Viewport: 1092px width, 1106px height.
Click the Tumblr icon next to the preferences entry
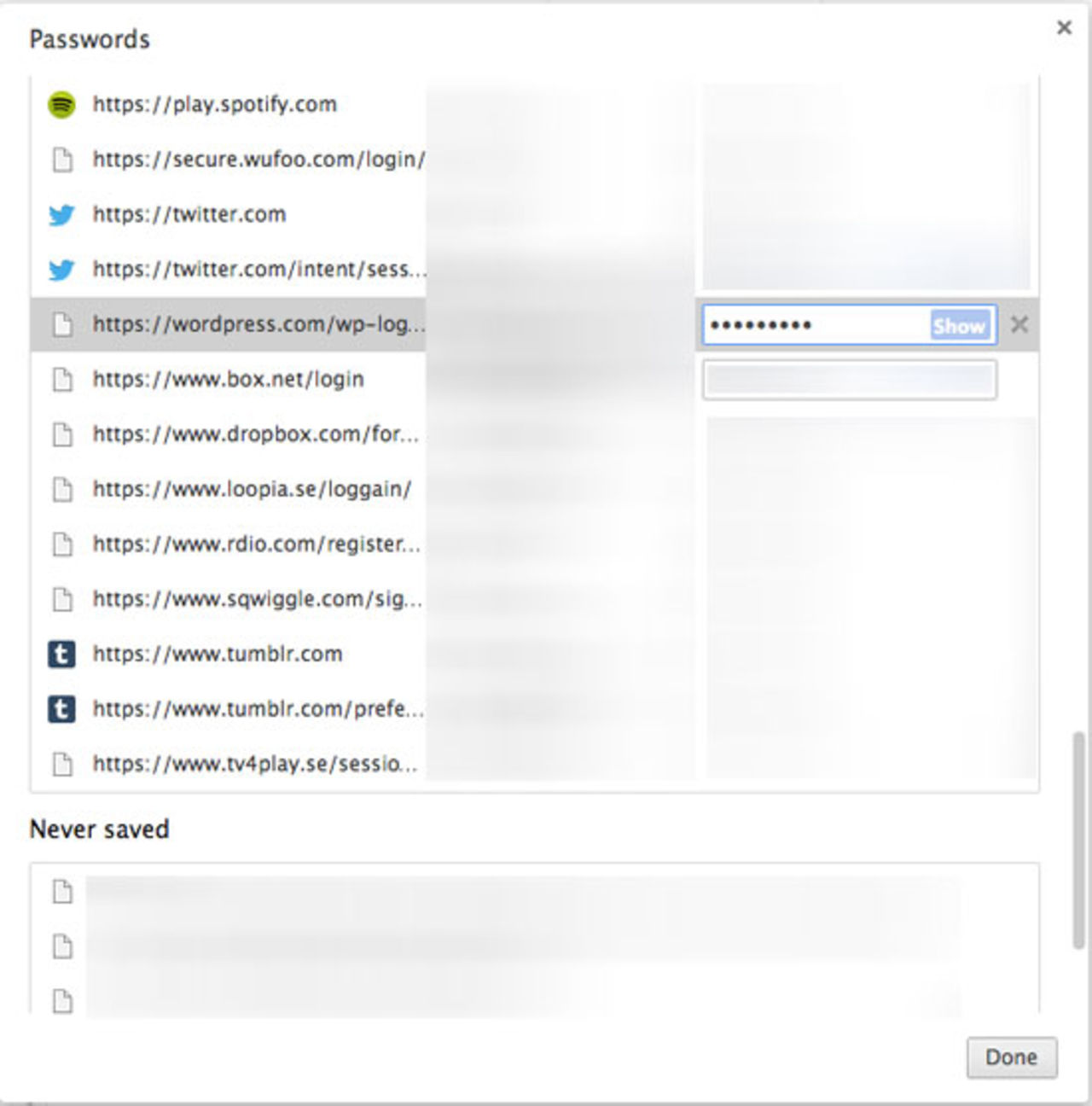tap(61, 709)
